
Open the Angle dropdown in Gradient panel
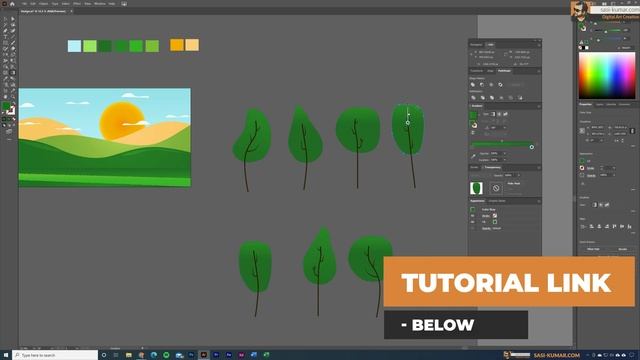pos(505,128)
